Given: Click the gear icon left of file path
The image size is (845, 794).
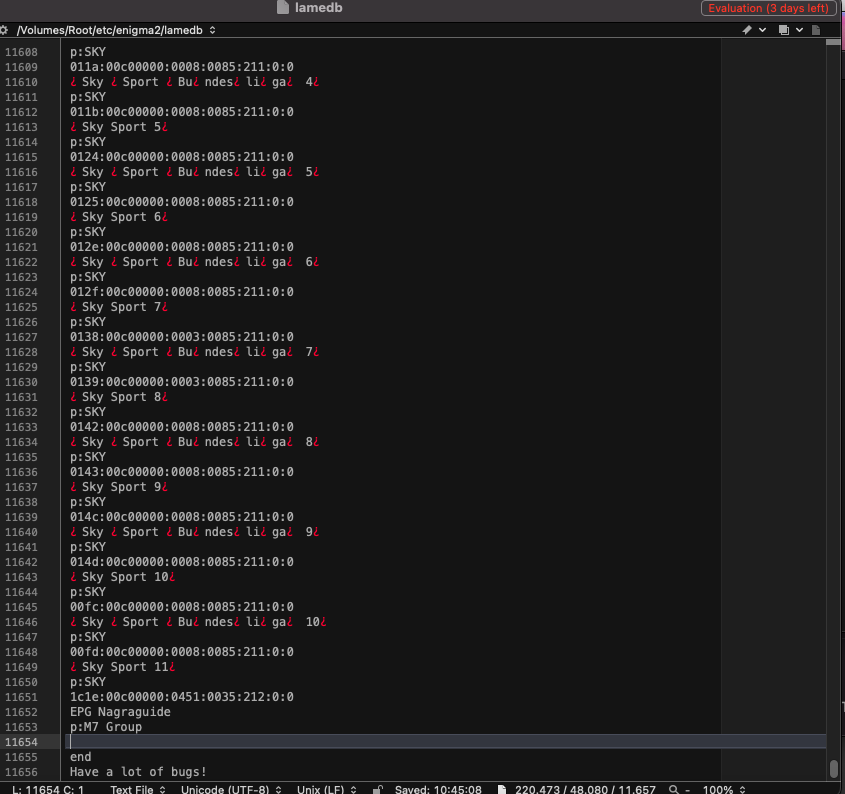Looking at the screenshot, I should tap(5, 31).
